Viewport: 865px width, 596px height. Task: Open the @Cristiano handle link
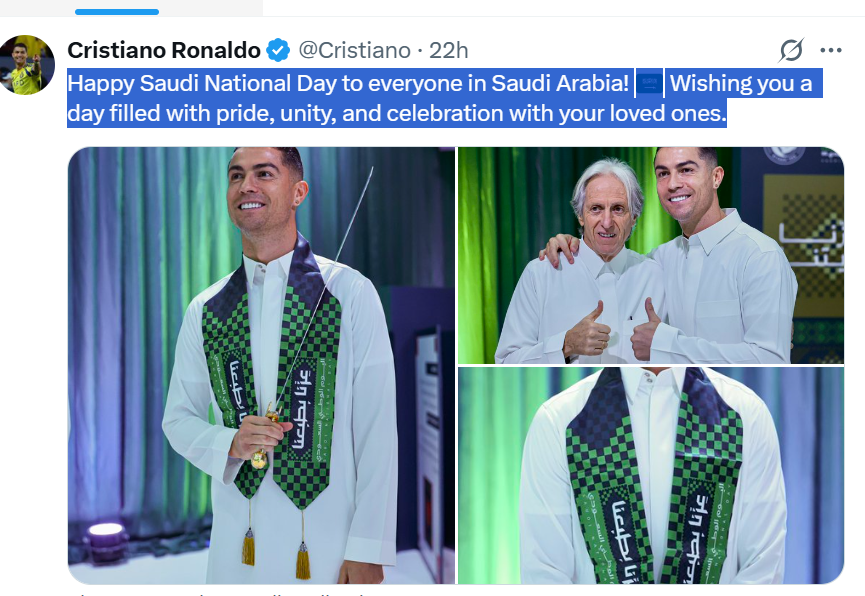[x=355, y=50]
